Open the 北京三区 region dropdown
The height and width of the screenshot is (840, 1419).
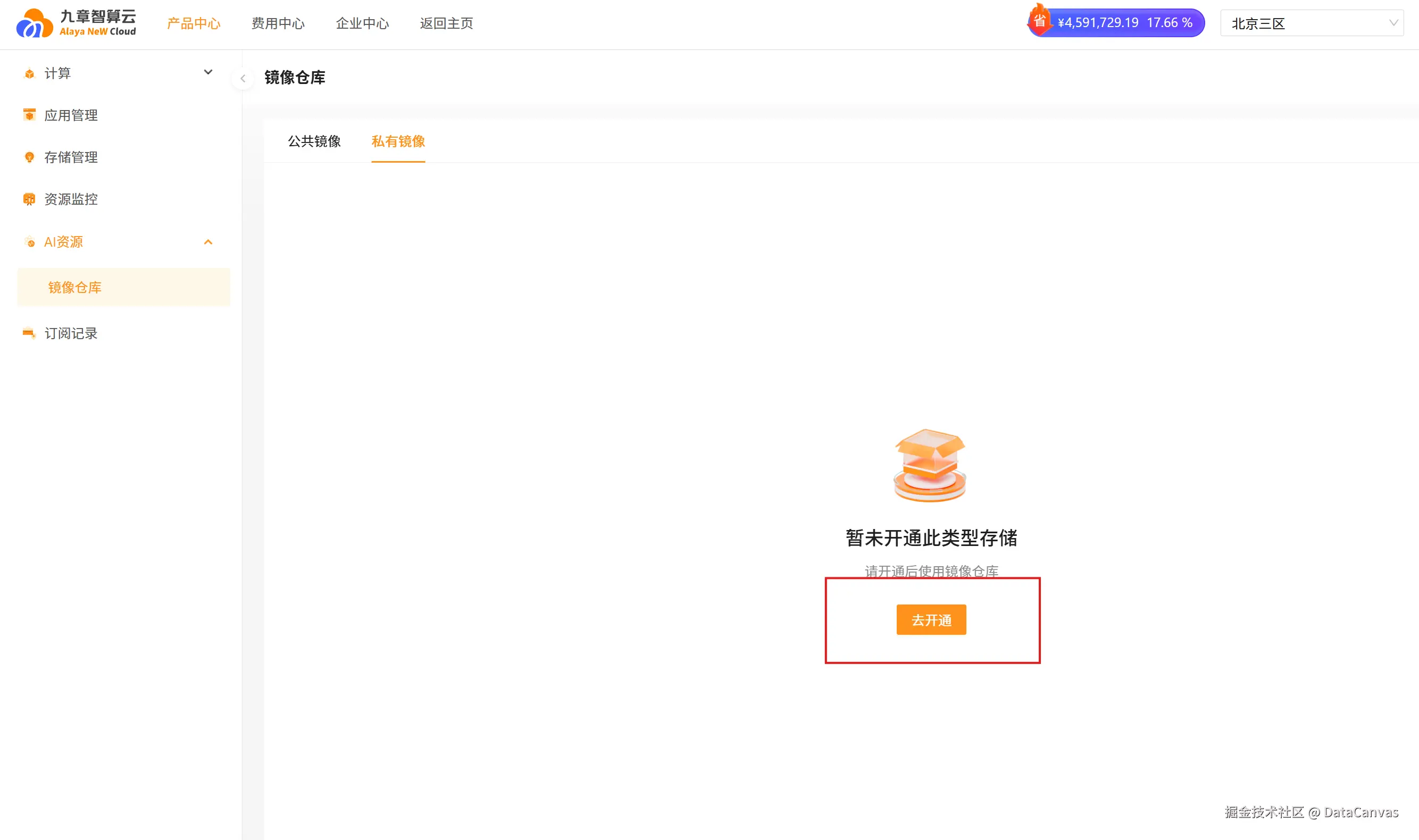point(1312,23)
